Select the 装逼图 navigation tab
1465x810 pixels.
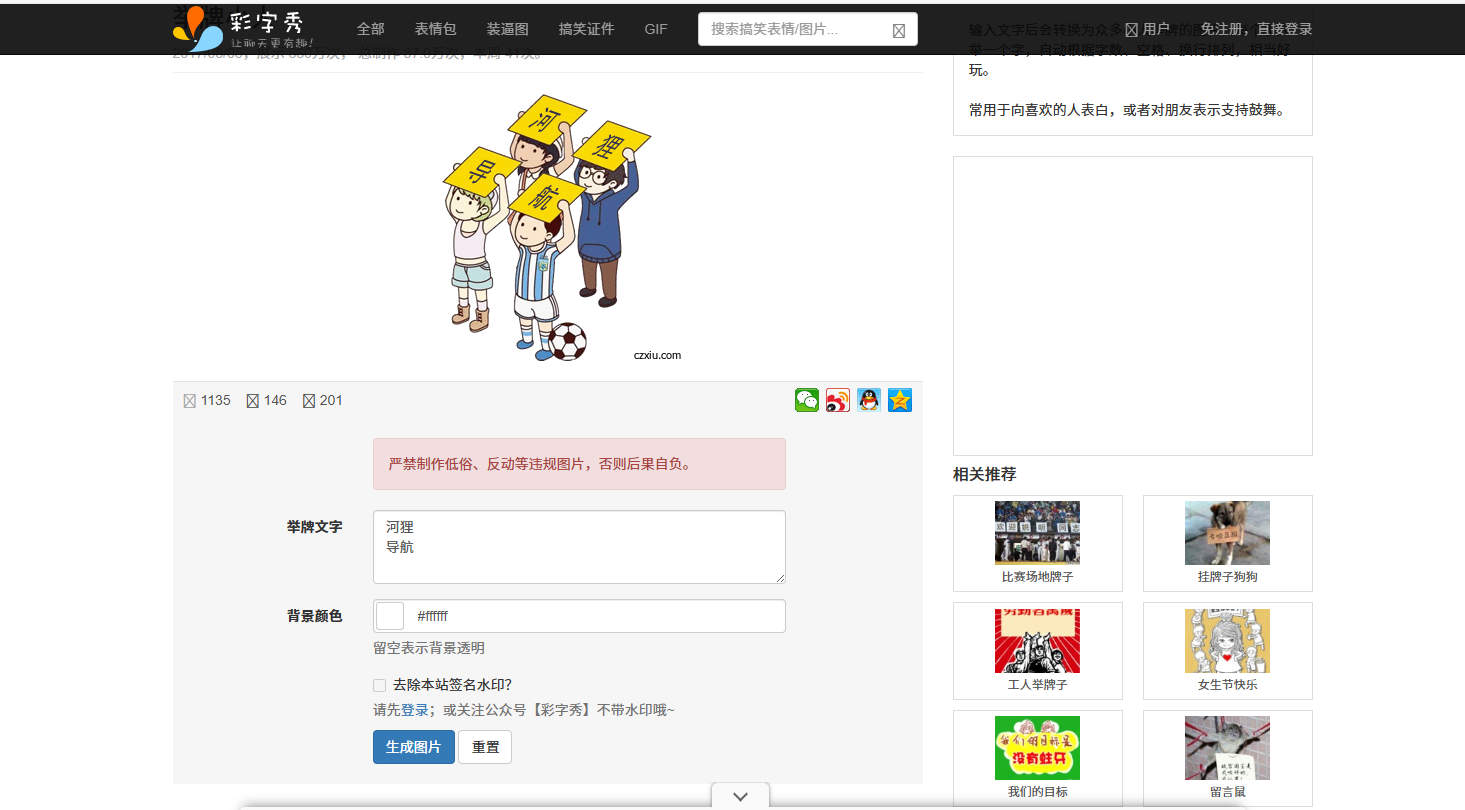pos(507,29)
